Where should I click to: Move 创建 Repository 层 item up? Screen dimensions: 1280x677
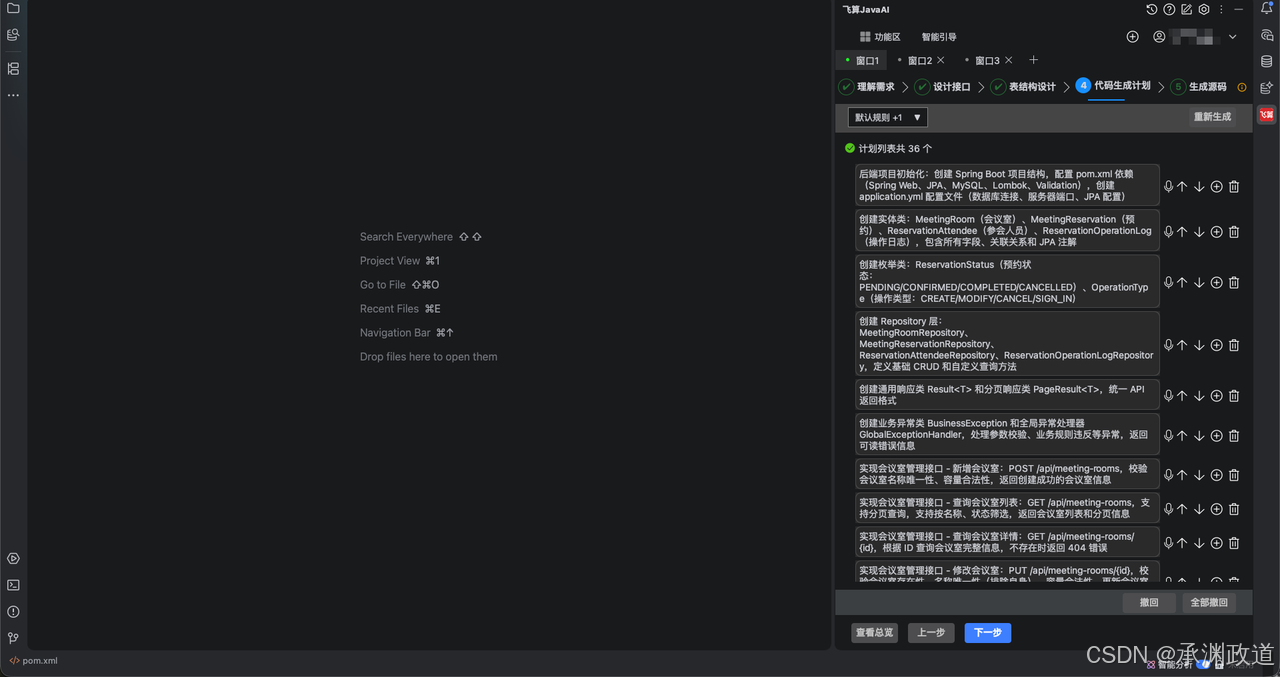click(x=1182, y=345)
